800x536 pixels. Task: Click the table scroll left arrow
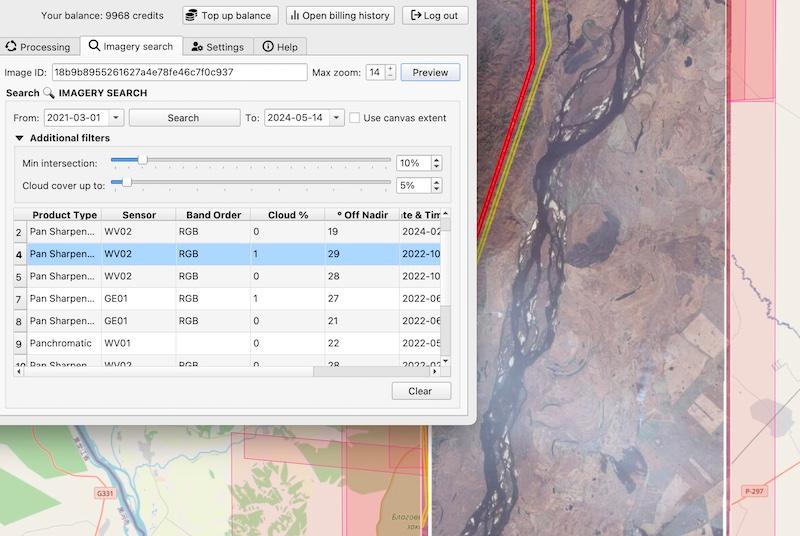pos(19,372)
